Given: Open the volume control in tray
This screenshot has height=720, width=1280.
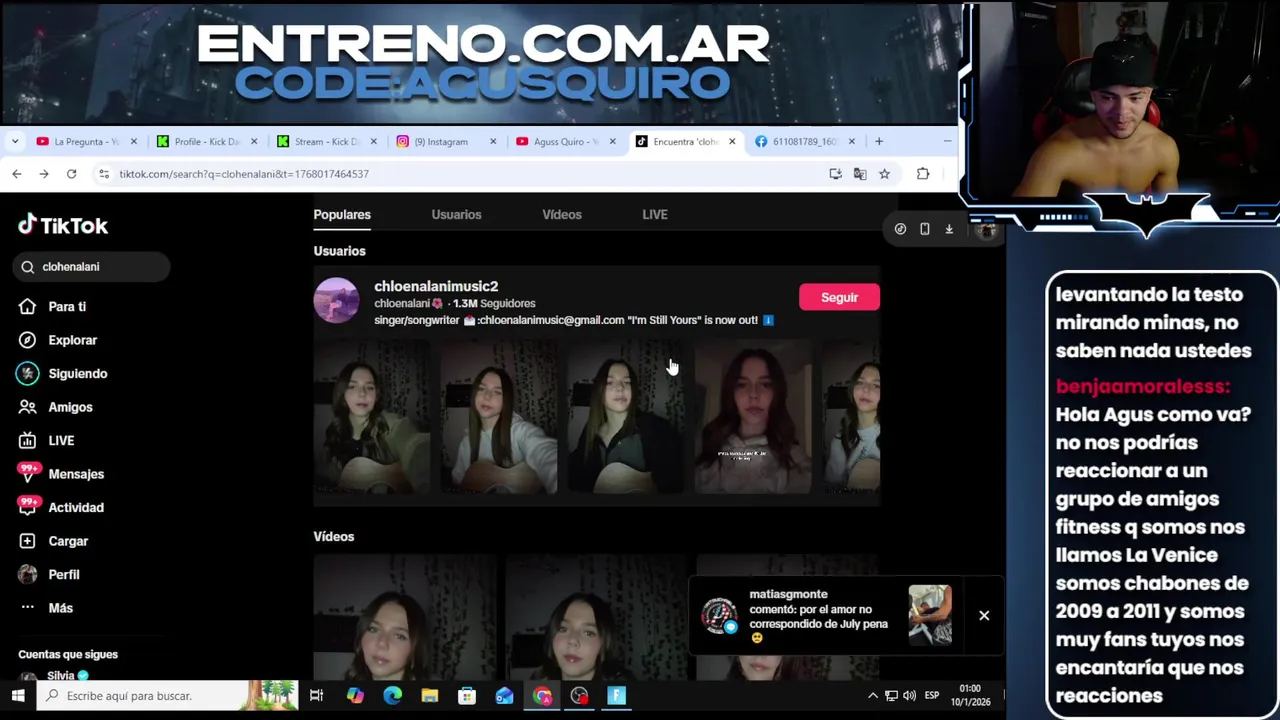Looking at the screenshot, I should [909, 696].
